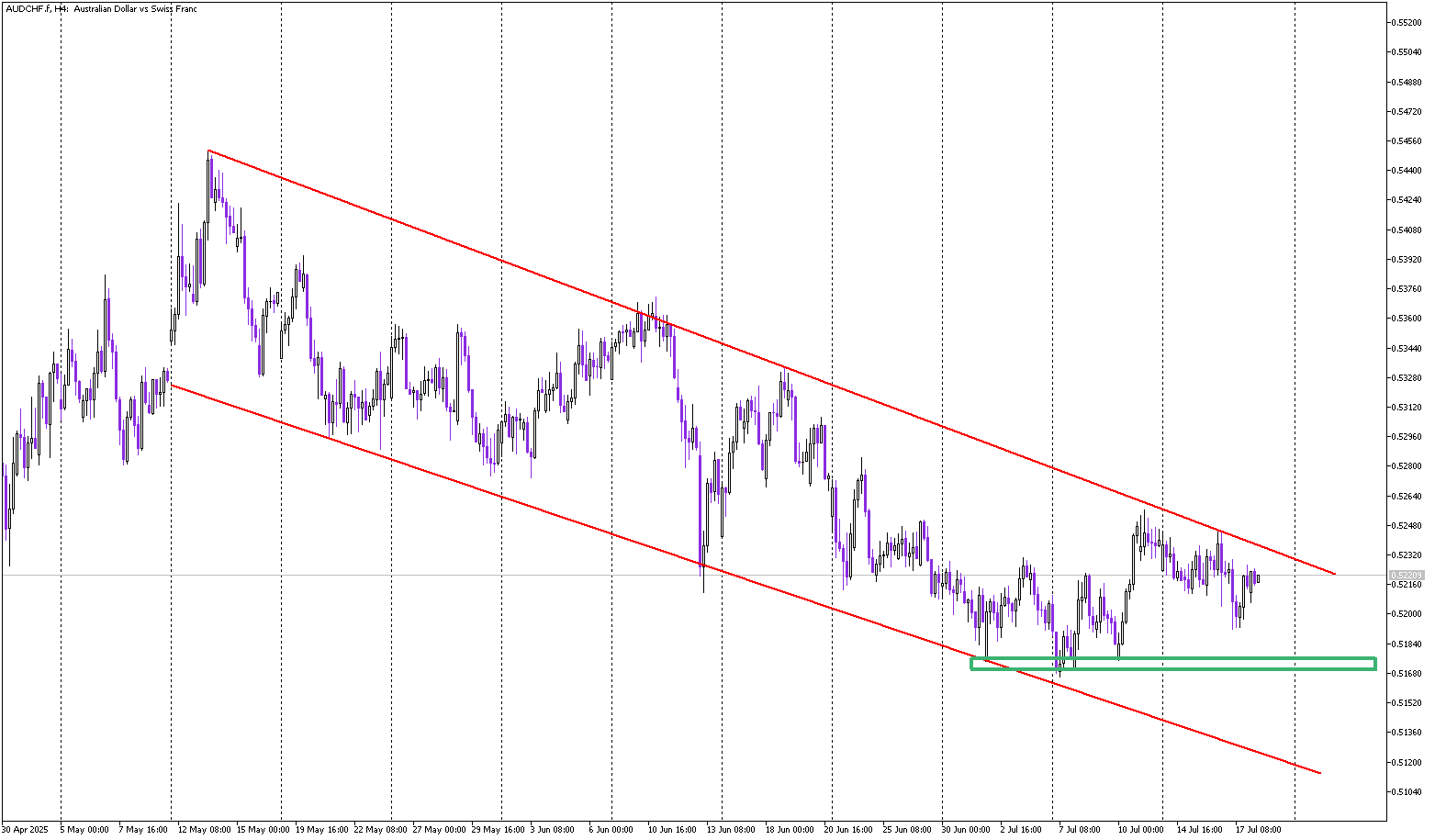Click the 0.51680 price axis label
Screen dimensions: 1435x840
(x=1407, y=673)
